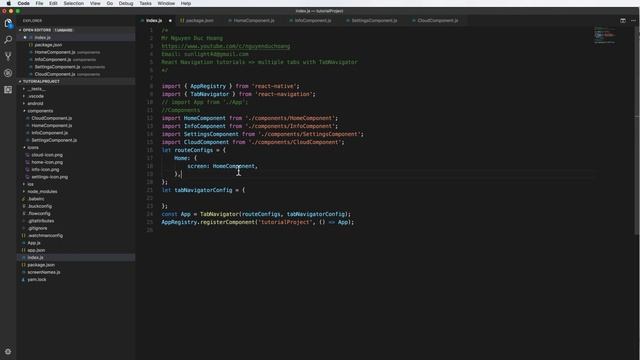This screenshot has height=360, width=640.
Task: Switch to the CloudComponent.js tab
Action: pyautogui.click(x=438, y=20)
